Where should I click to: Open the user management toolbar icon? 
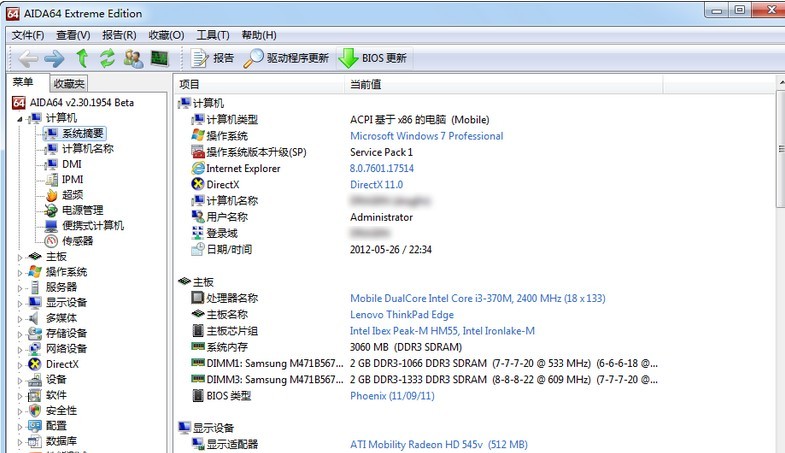coord(133,59)
